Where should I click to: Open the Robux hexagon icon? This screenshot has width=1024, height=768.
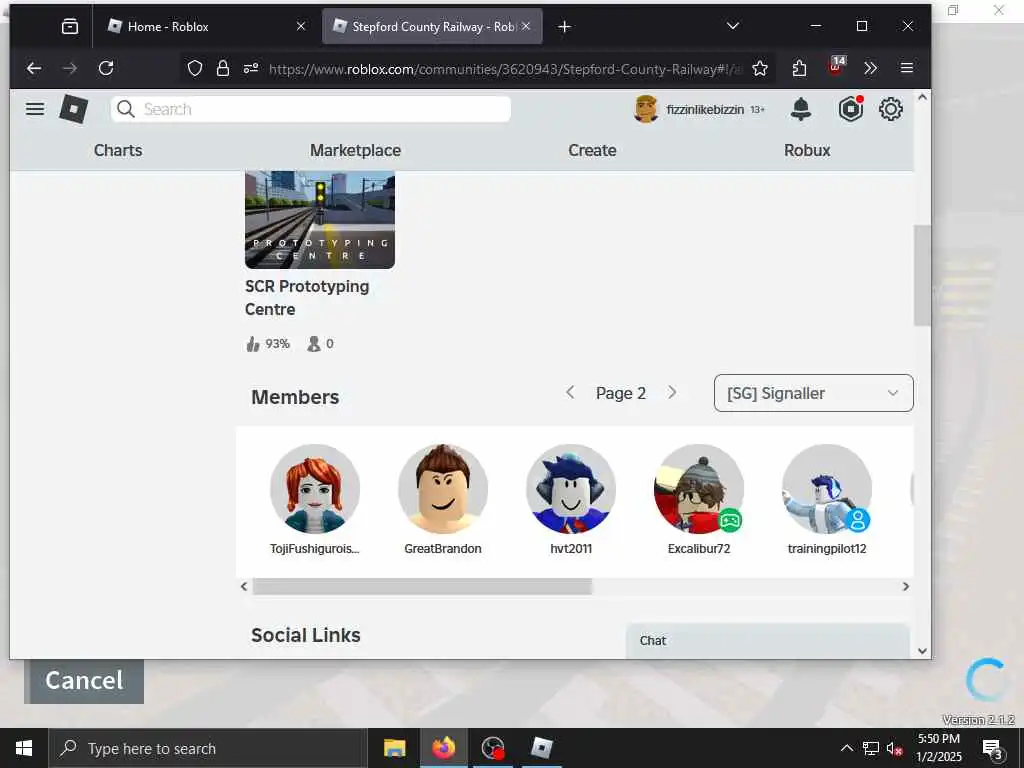(x=850, y=109)
